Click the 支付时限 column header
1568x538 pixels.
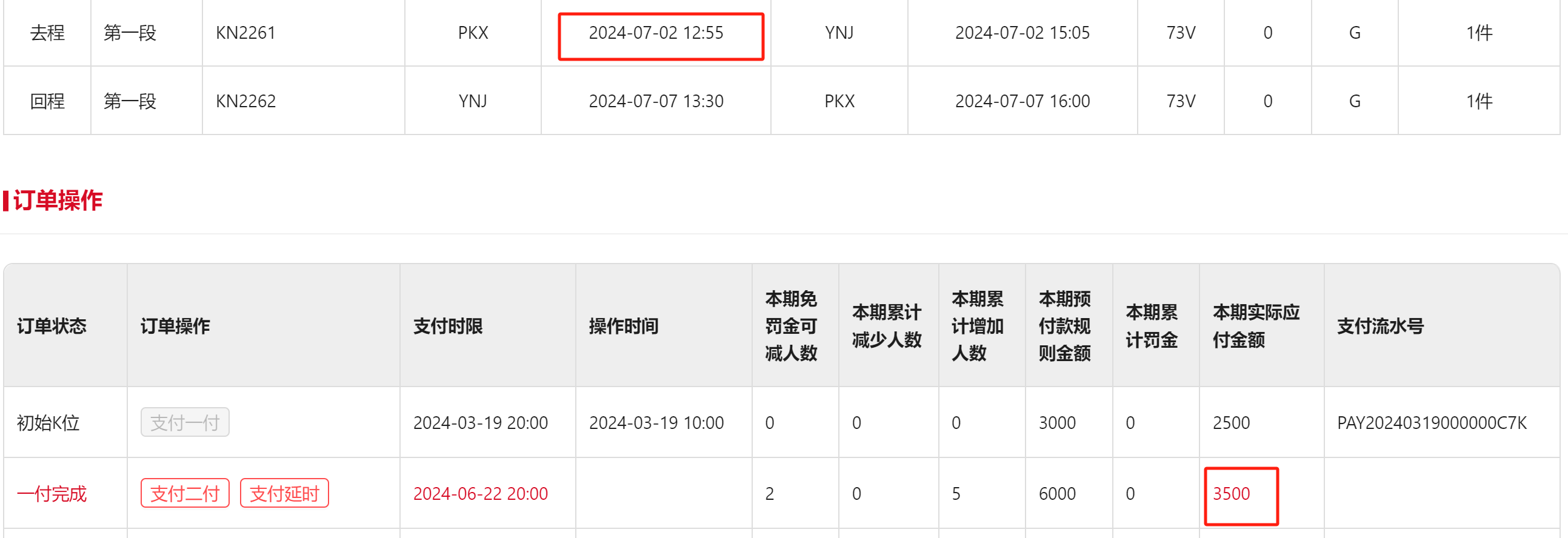pyautogui.click(x=447, y=326)
